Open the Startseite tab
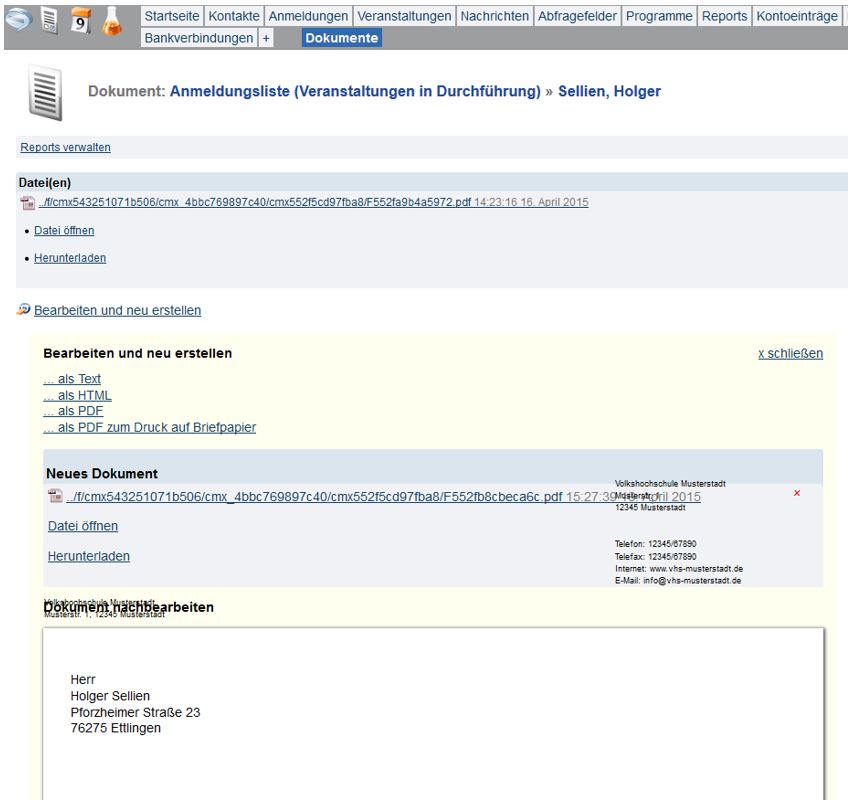The width and height of the screenshot is (852, 800). coord(173,16)
